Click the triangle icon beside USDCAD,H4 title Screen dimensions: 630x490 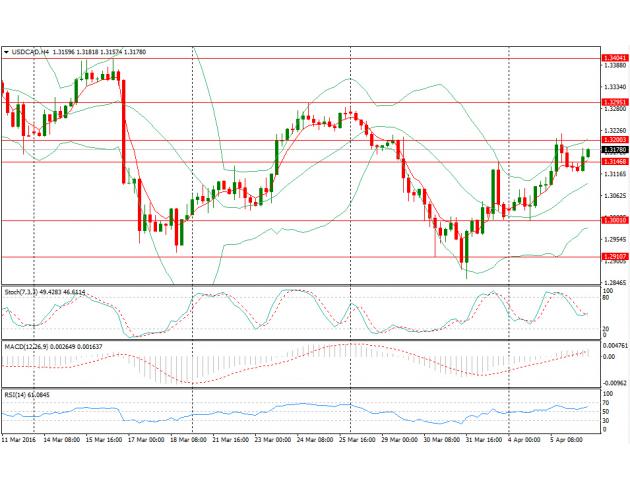[6, 52]
